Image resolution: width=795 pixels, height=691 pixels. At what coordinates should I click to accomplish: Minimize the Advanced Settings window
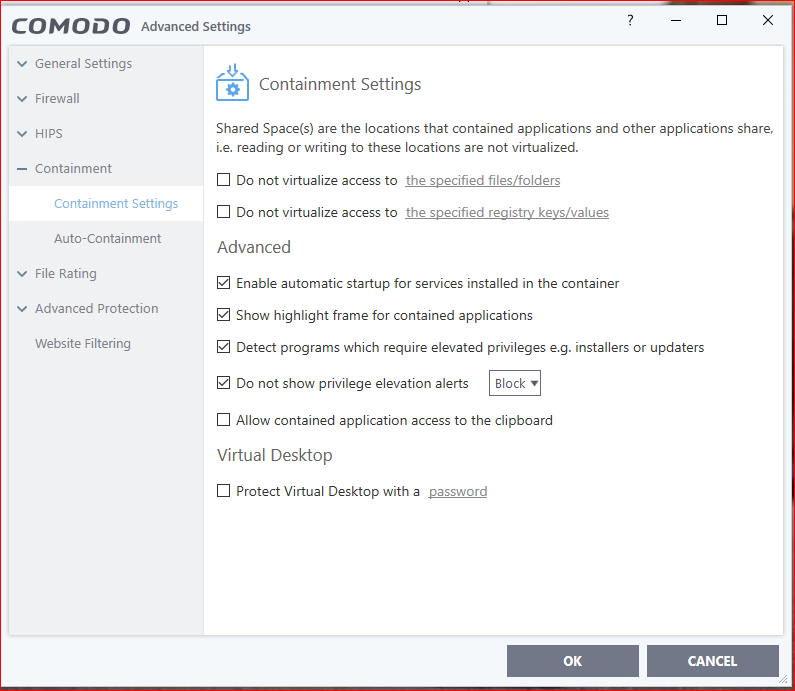[676, 21]
